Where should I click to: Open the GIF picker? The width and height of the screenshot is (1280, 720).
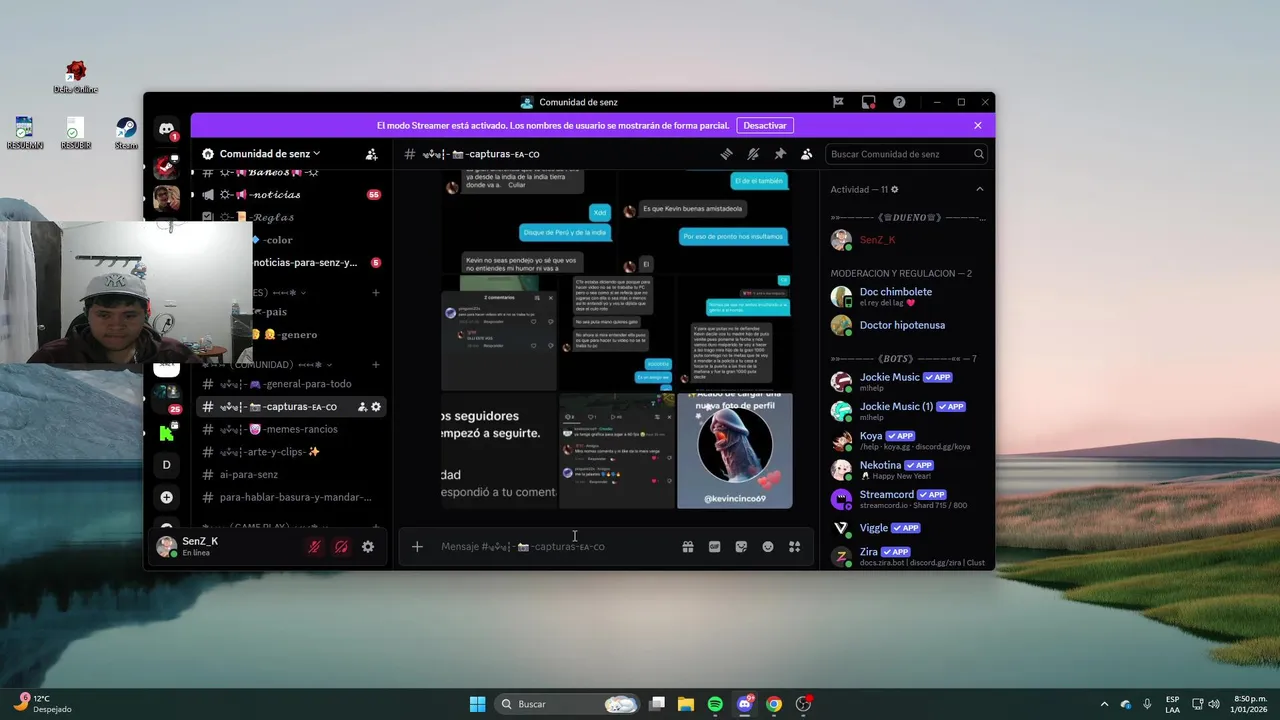(x=714, y=547)
